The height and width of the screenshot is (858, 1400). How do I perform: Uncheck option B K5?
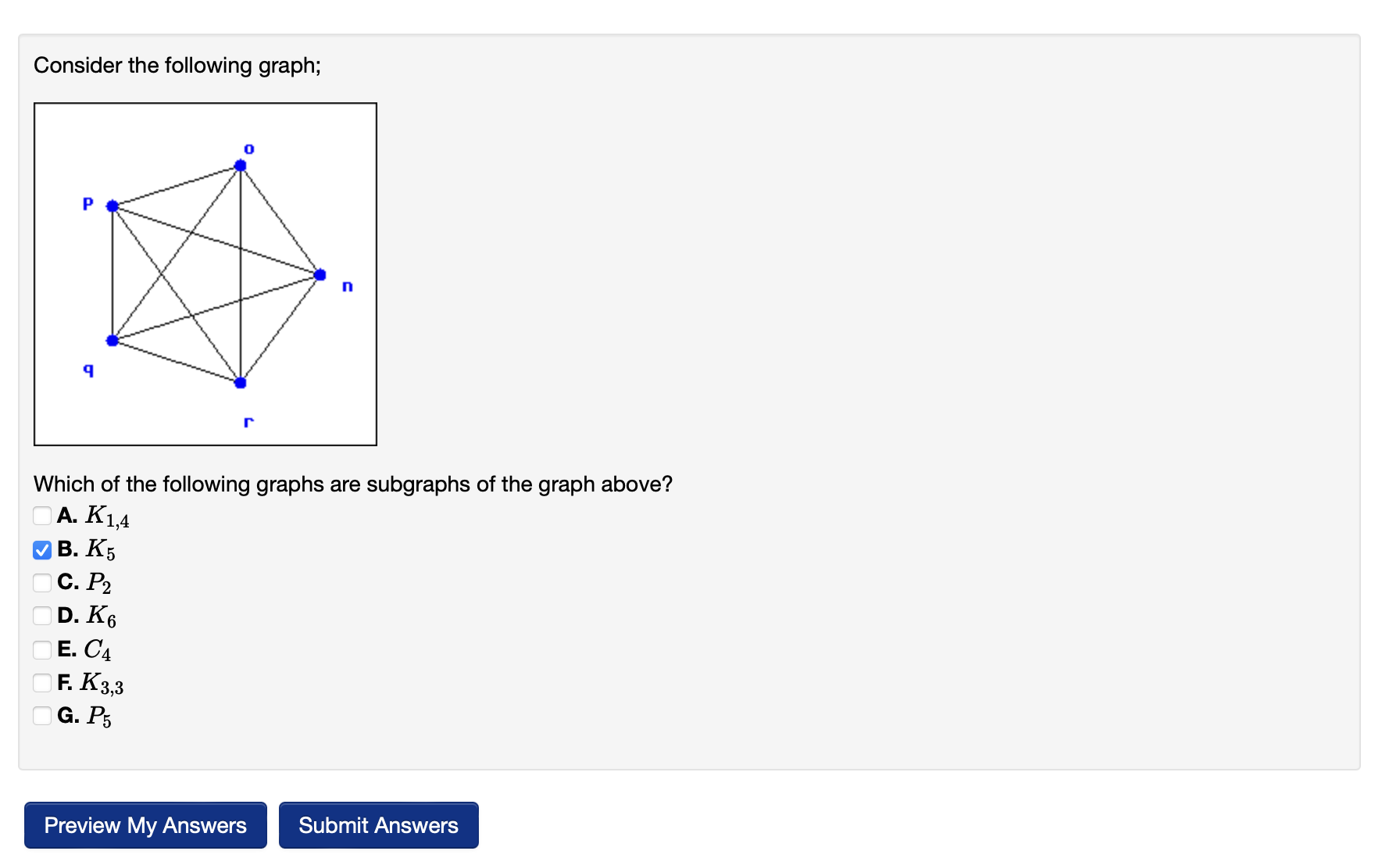(41, 549)
